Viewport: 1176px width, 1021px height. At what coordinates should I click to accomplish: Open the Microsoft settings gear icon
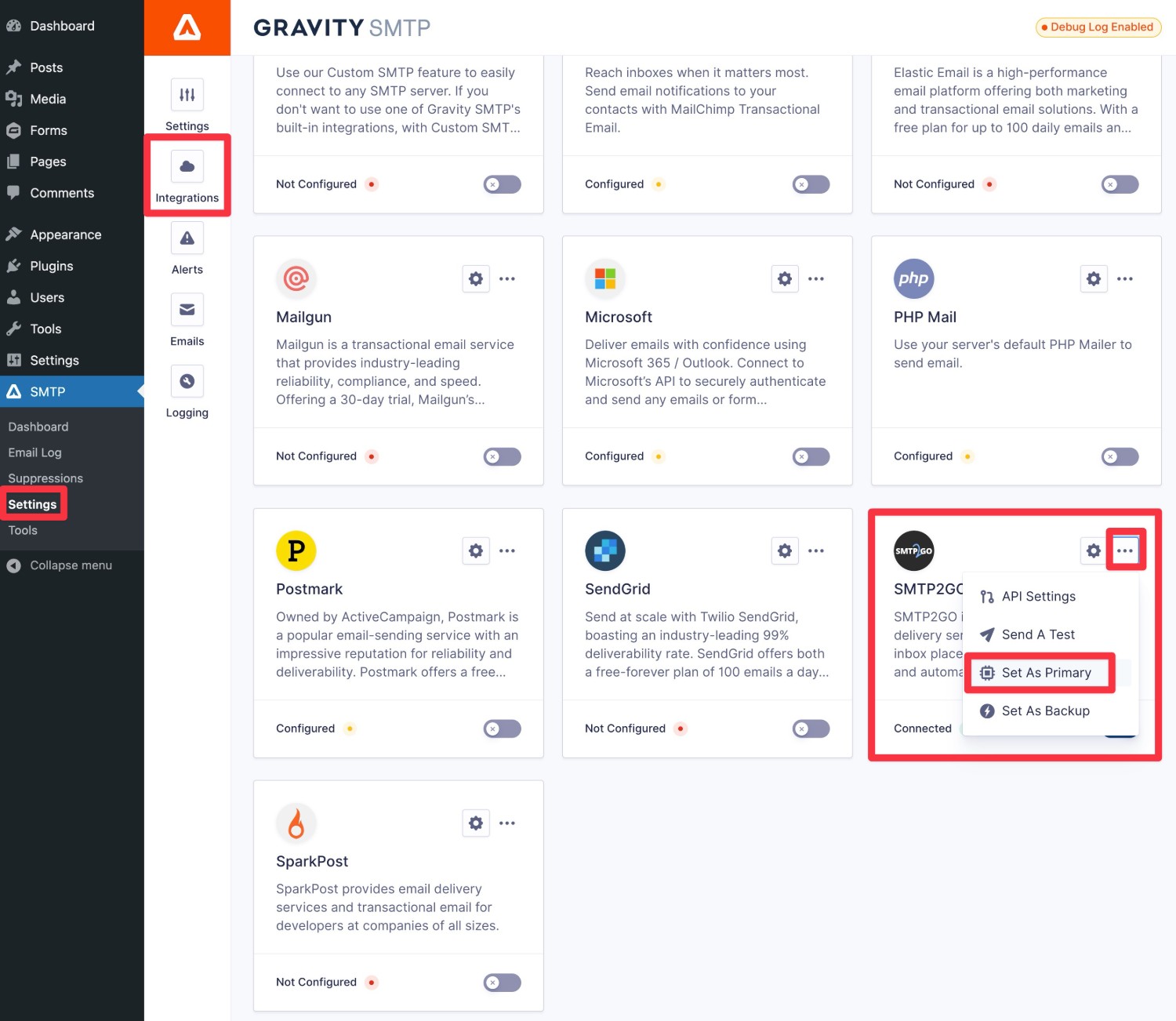point(785,278)
